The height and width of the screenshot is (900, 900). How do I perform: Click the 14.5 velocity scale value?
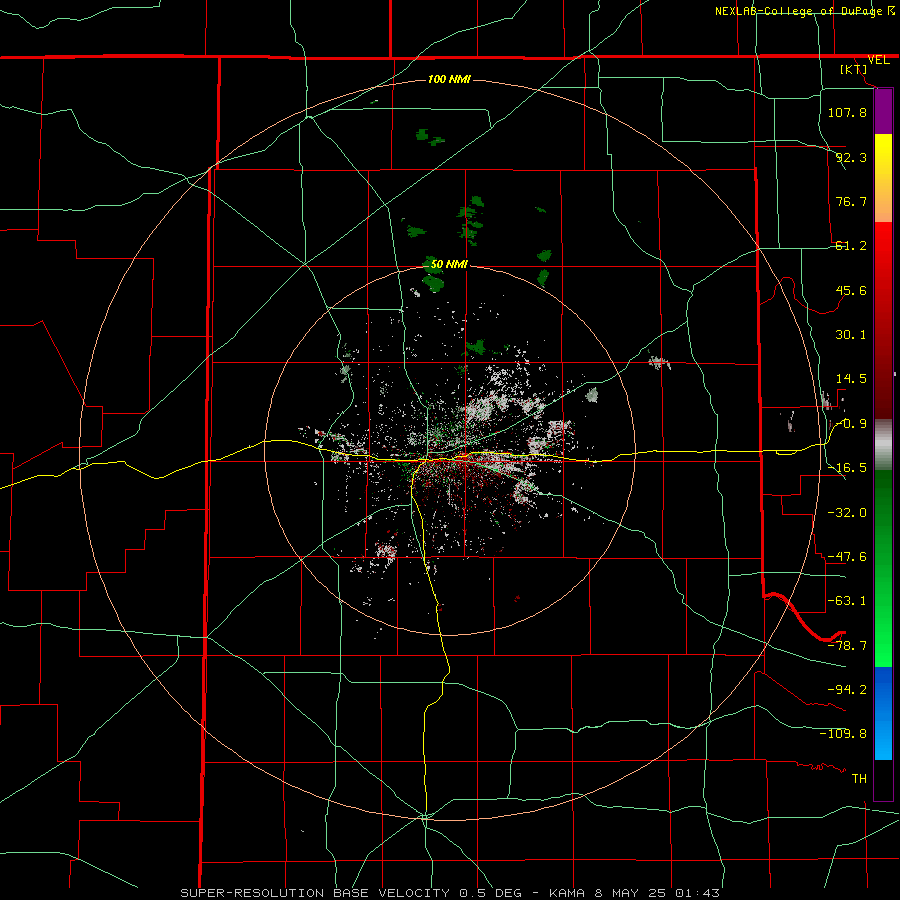click(851, 379)
